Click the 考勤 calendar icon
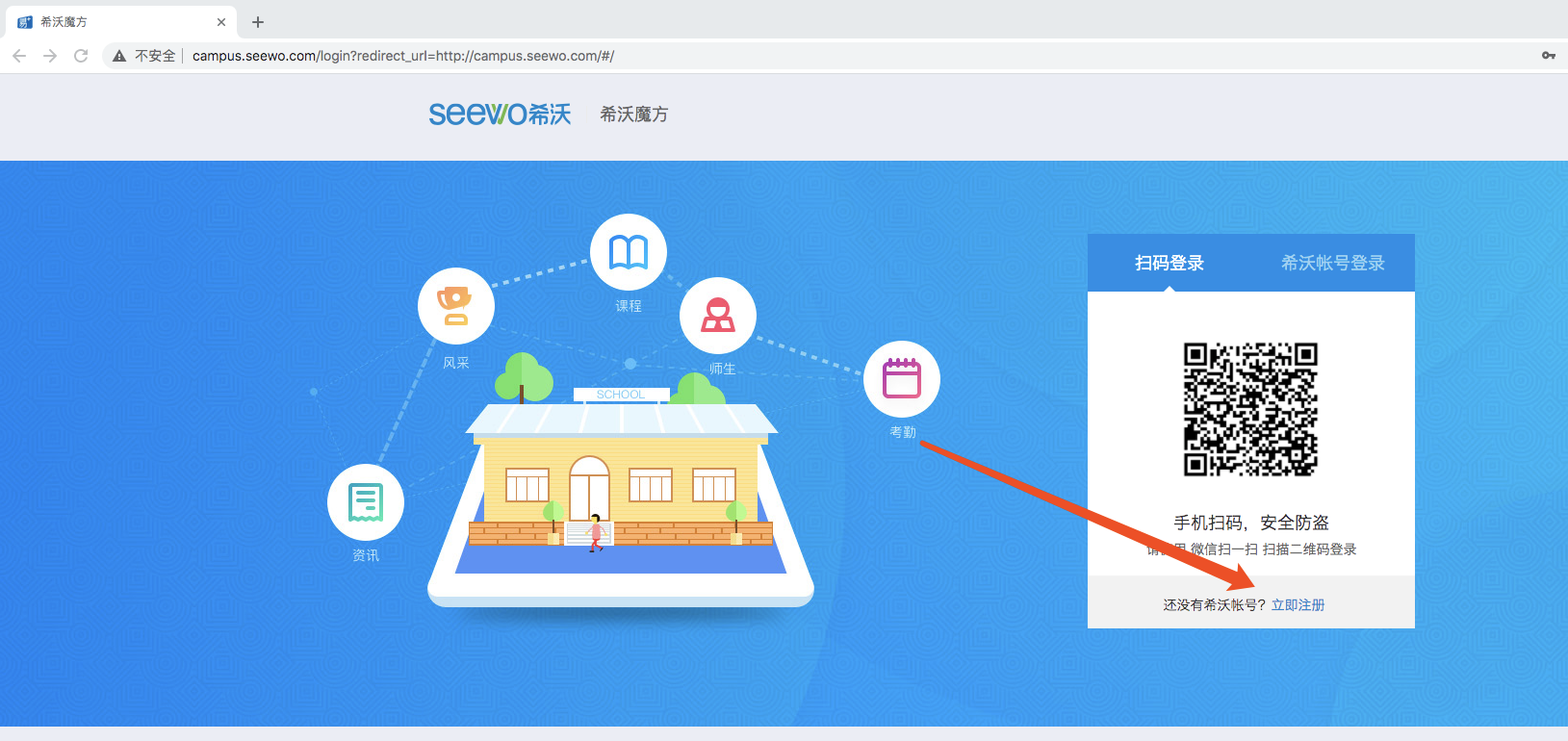This screenshot has width=1568, height=741. [x=902, y=379]
